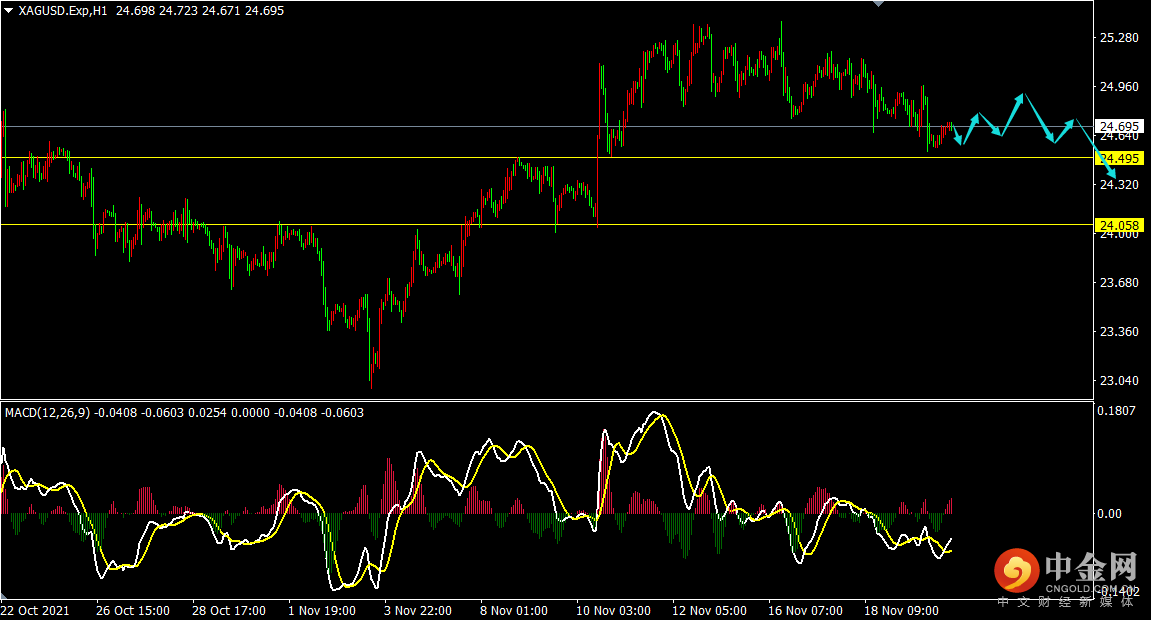Click the 25.280 value on price axis
The image size is (1151, 620).
(x=1119, y=38)
